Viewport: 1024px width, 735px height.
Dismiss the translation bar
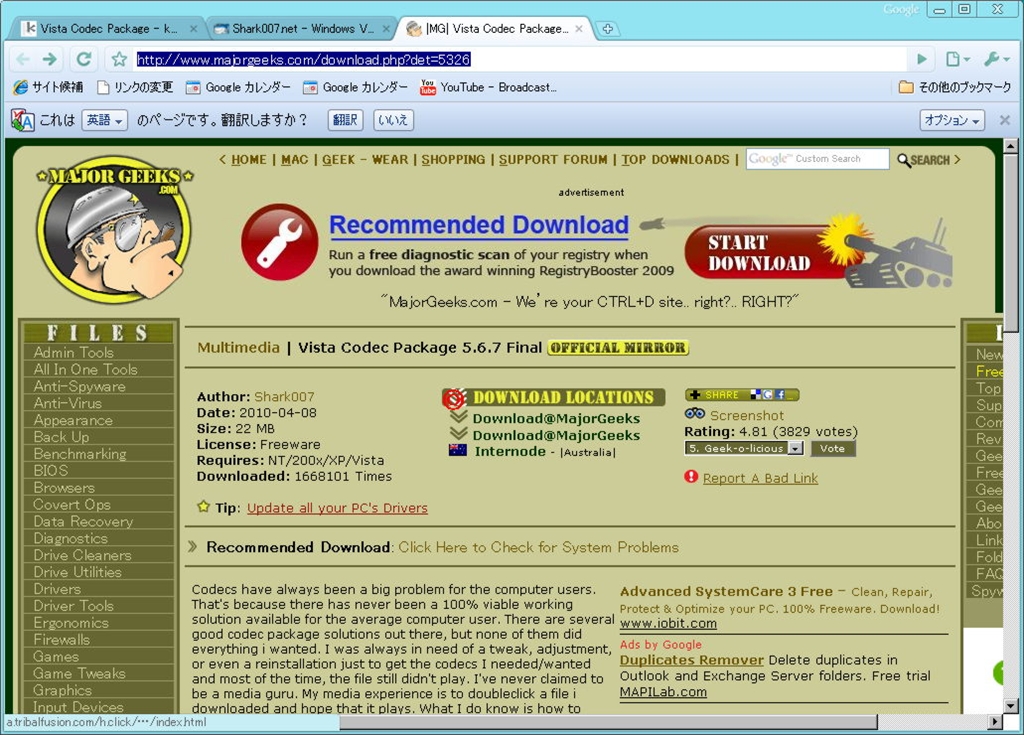[x=1004, y=120]
